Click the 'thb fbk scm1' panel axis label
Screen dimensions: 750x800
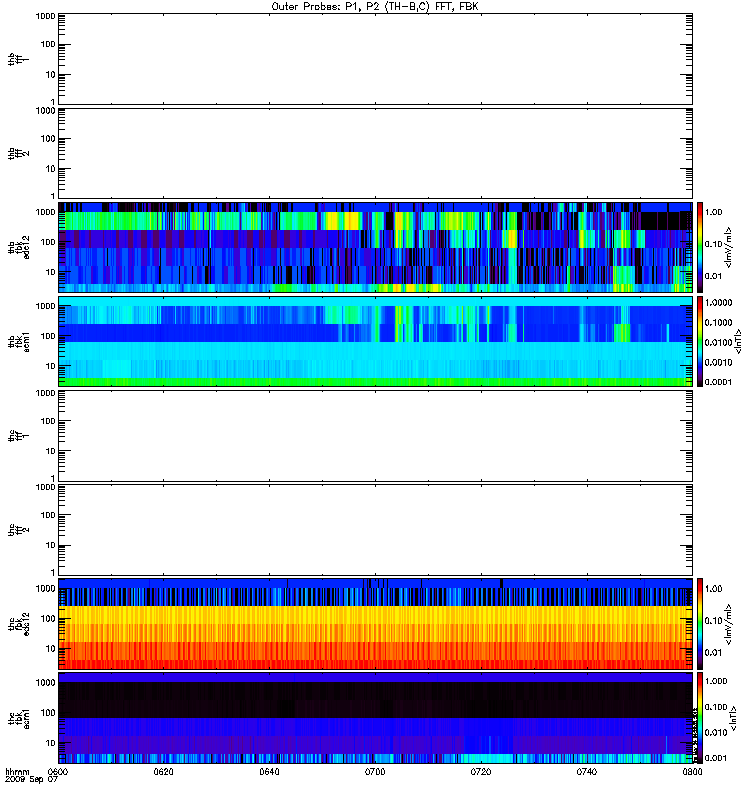coord(18,342)
